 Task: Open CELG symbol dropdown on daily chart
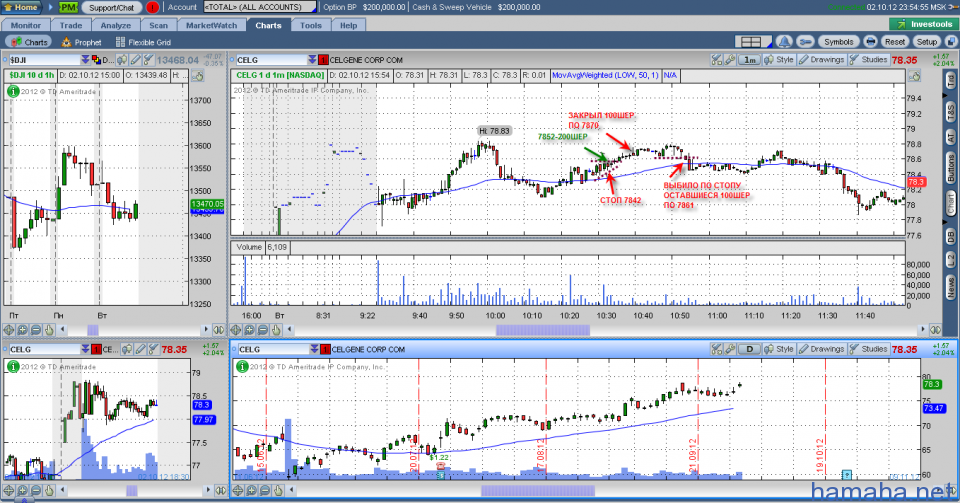314,349
